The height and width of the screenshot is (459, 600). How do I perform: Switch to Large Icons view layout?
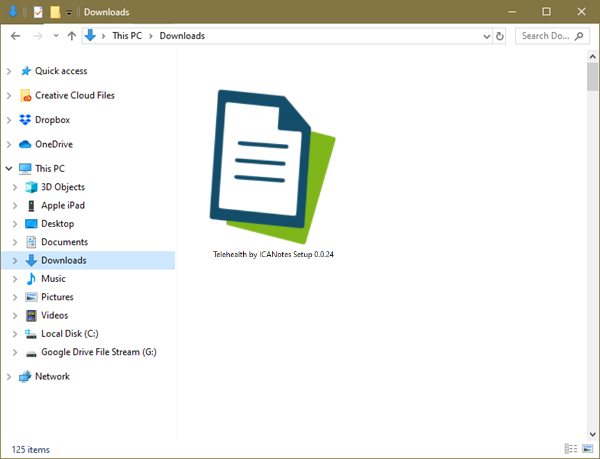click(586, 449)
